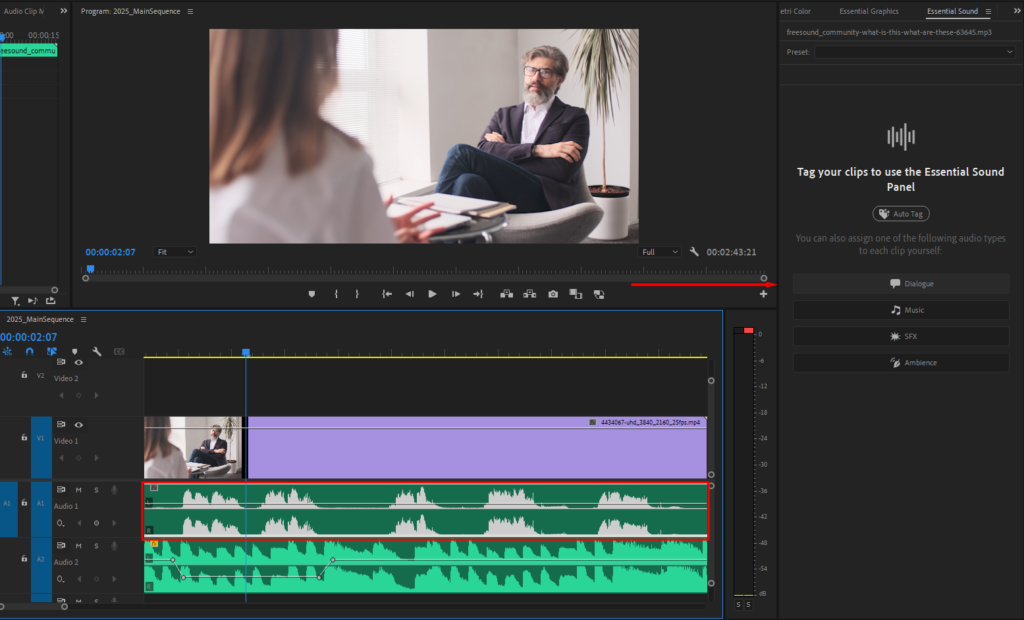
Task: Open playback resolution Full dropdown
Action: (x=660, y=252)
